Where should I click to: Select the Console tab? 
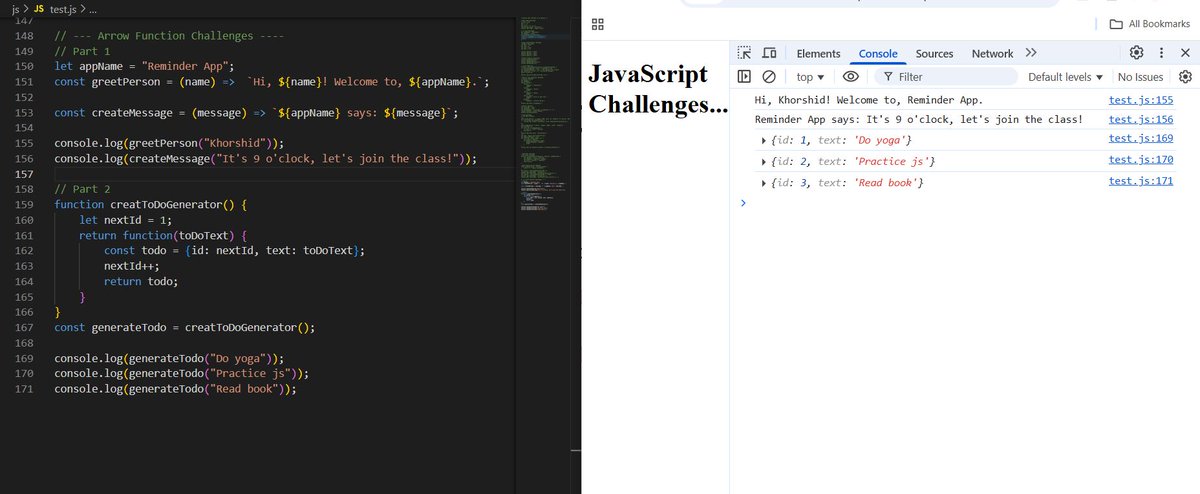coord(878,54)
